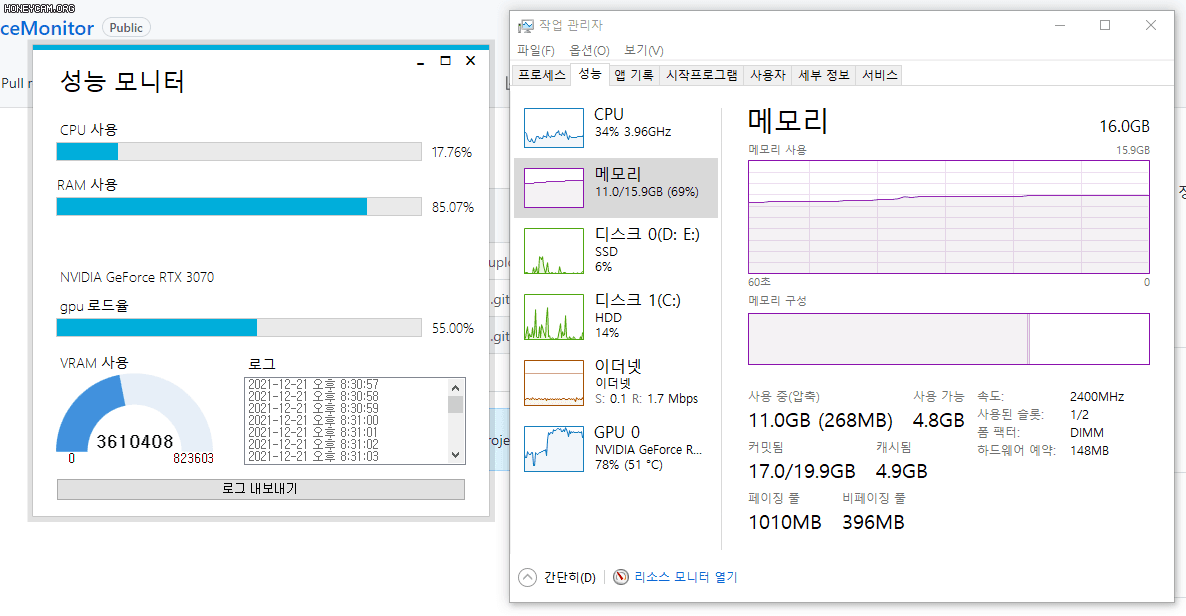Click the memory usage line graph
This screenshot has height=616, width=1186.
(948, 216)
